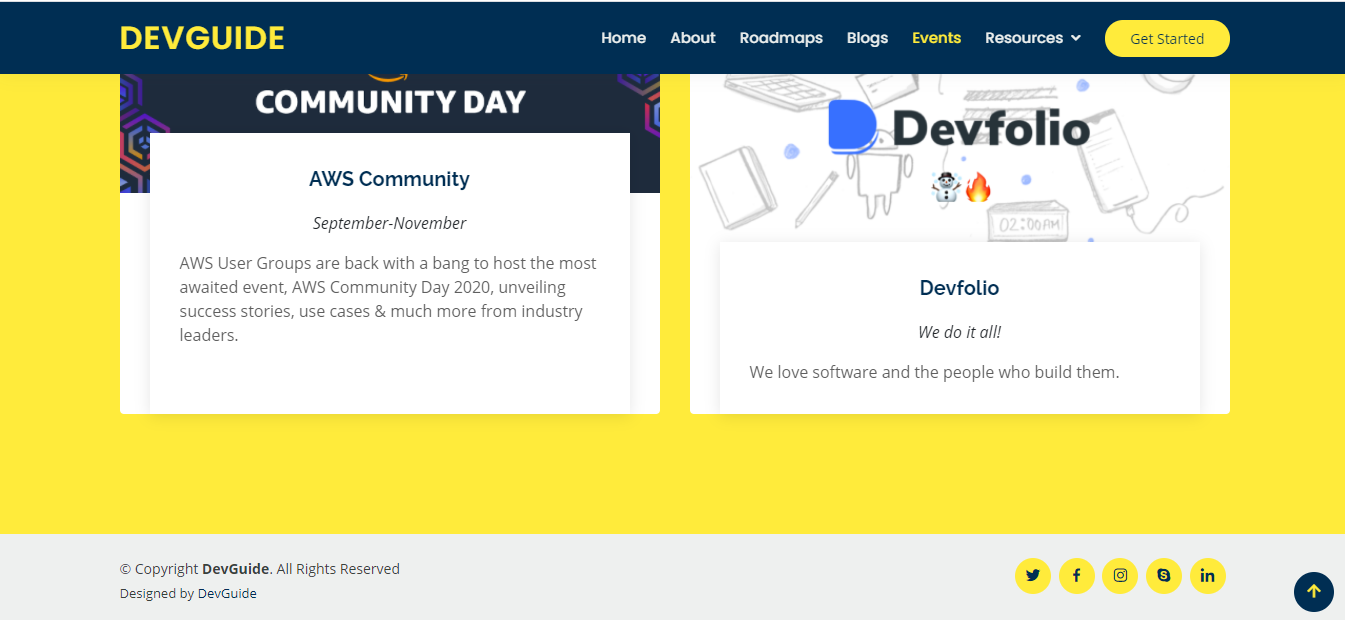Open the Roadmaps menu item
This screenshot has width=1345, height=620.
tap(781, 38)
